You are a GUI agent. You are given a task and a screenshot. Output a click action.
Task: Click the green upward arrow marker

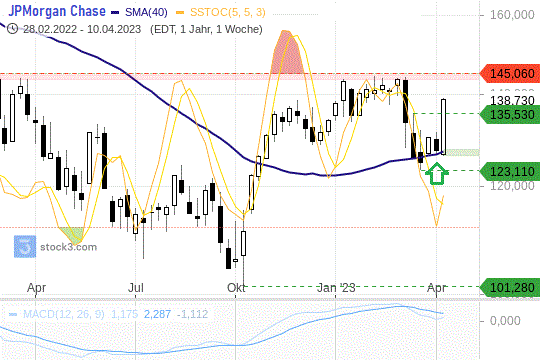(437, 173)
